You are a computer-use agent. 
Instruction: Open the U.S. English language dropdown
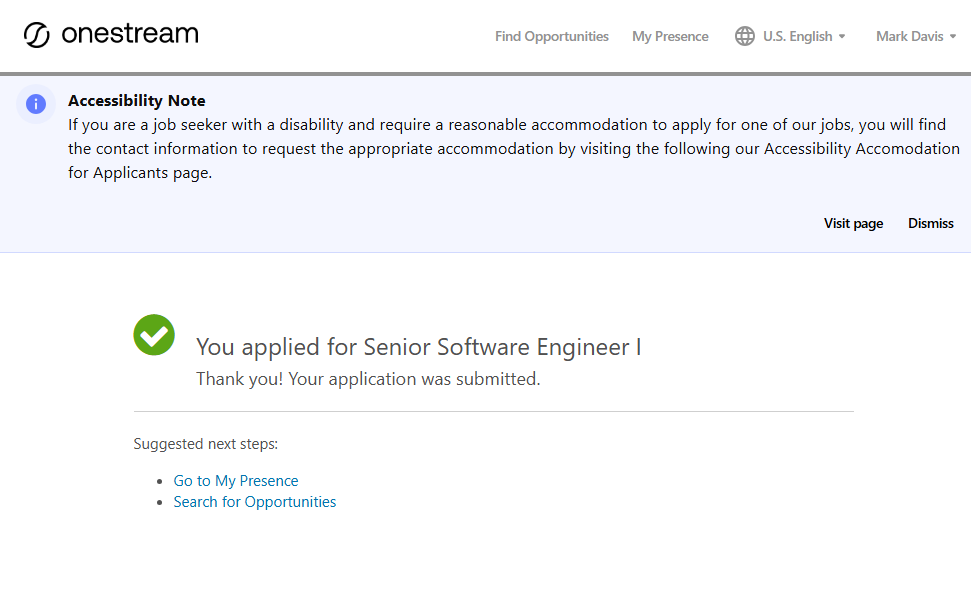coord(797,36)
